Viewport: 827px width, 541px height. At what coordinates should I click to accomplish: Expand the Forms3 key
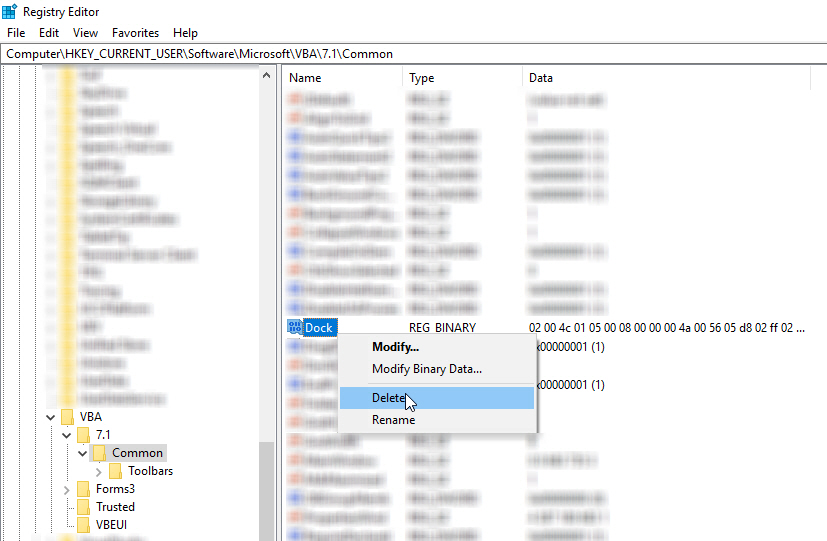point(66,489)
